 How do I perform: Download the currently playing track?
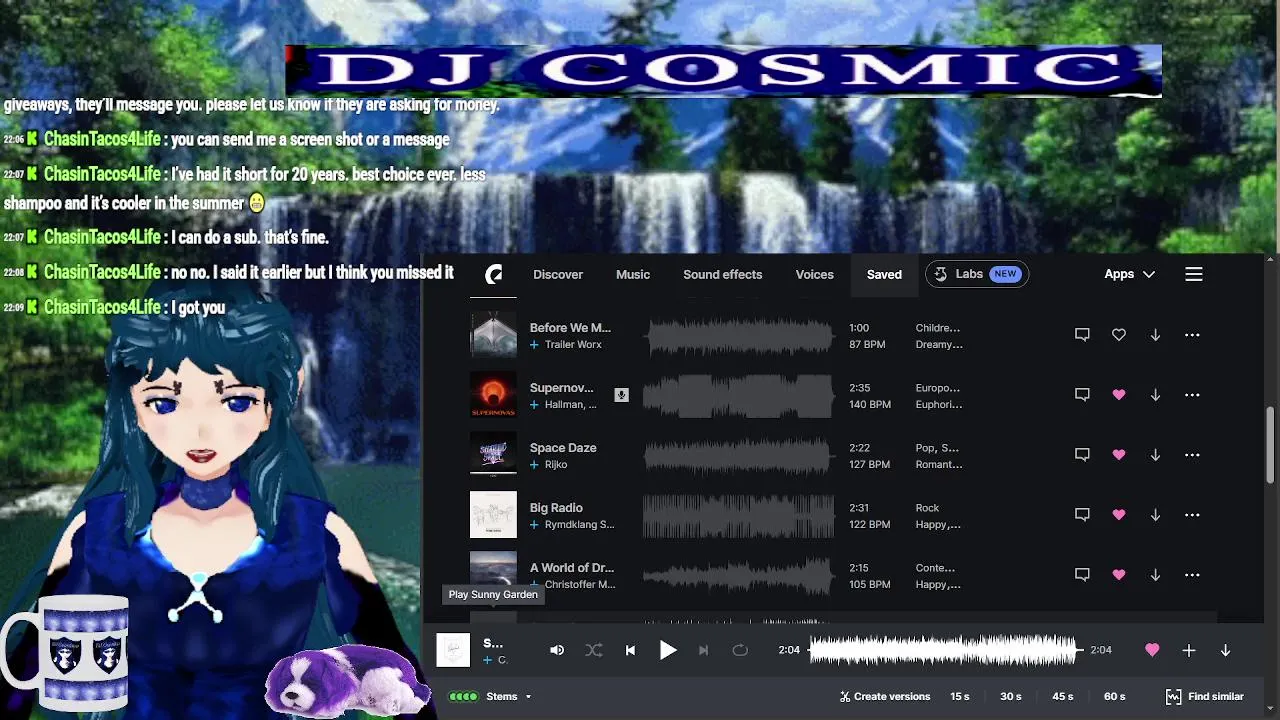1225,650
